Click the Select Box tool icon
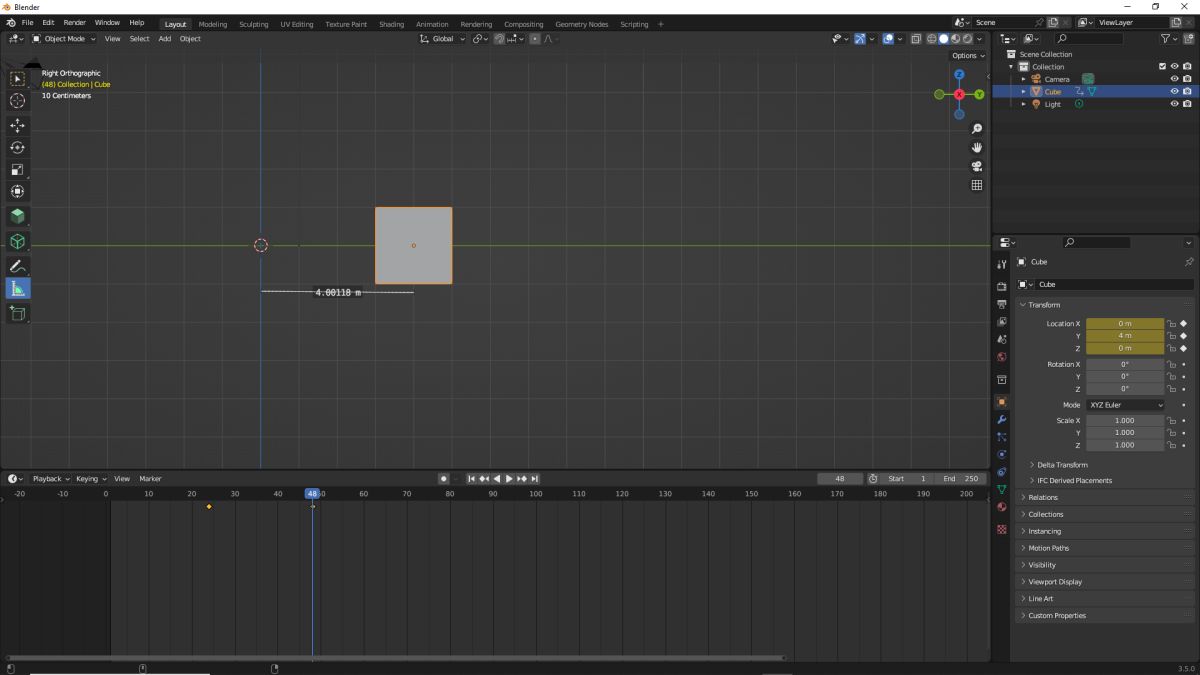 click(x=17, y=79)
